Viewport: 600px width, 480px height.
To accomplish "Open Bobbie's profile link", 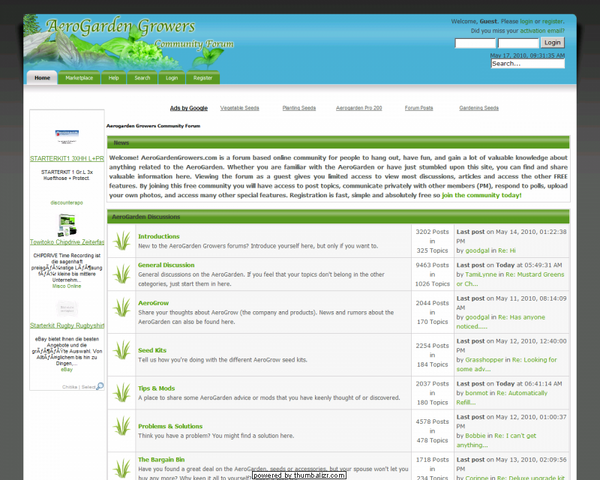I will coord(475,436).
